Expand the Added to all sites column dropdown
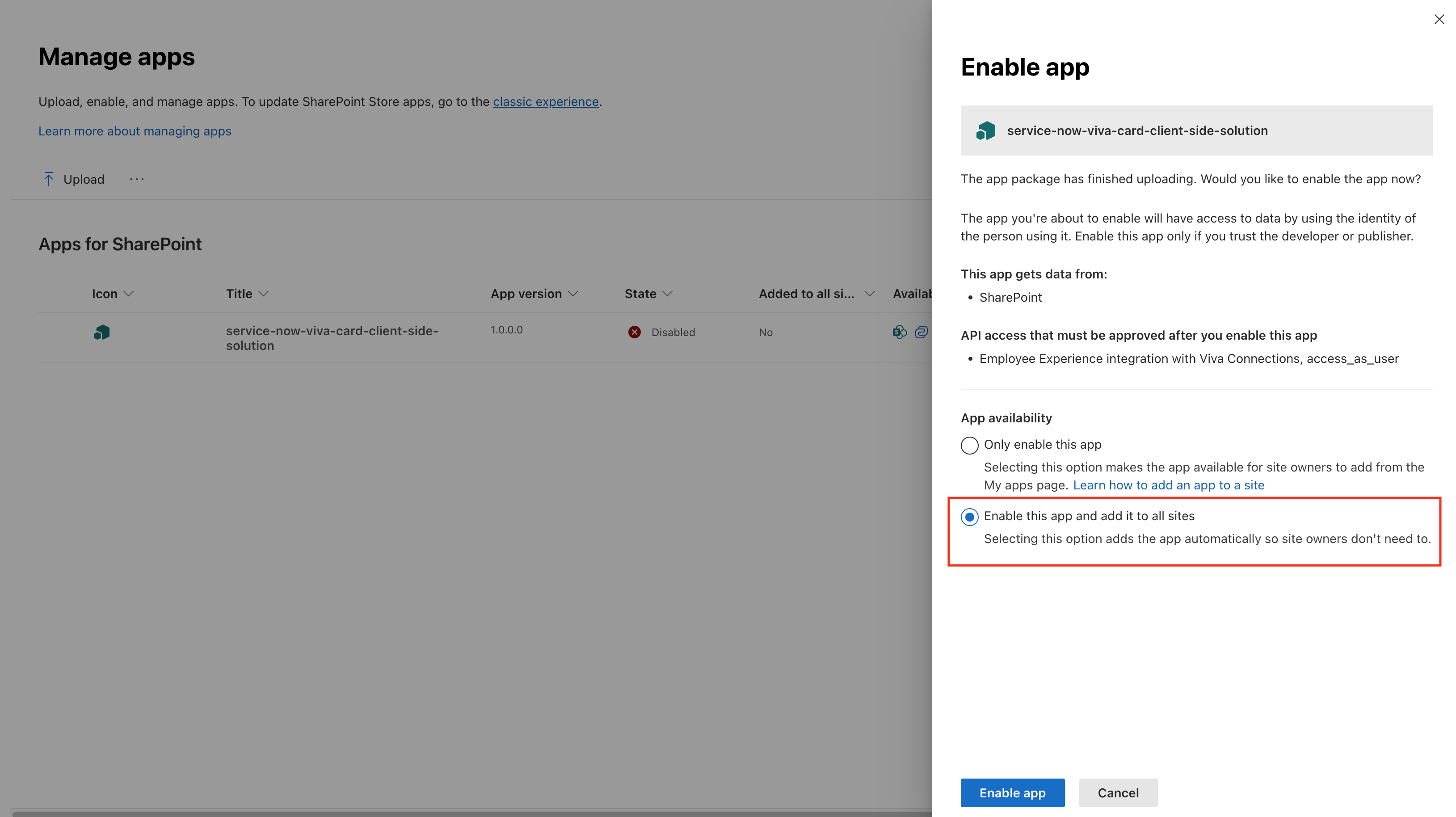This screenshot has height=817, width=1456. tap(869, 294)
